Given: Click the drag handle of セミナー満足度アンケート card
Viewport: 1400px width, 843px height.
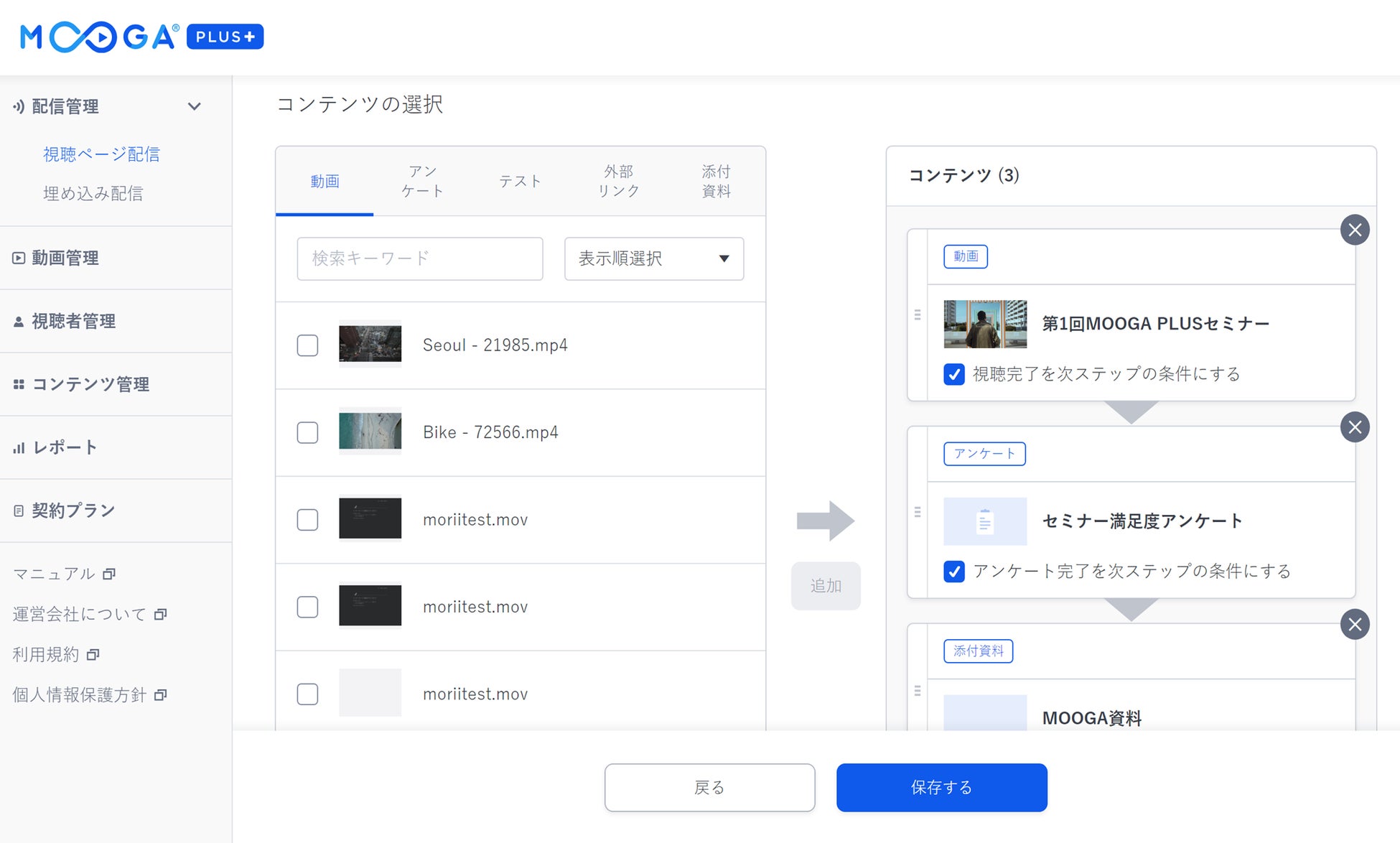Looking at the screenshot, I should tap(917, 512).
